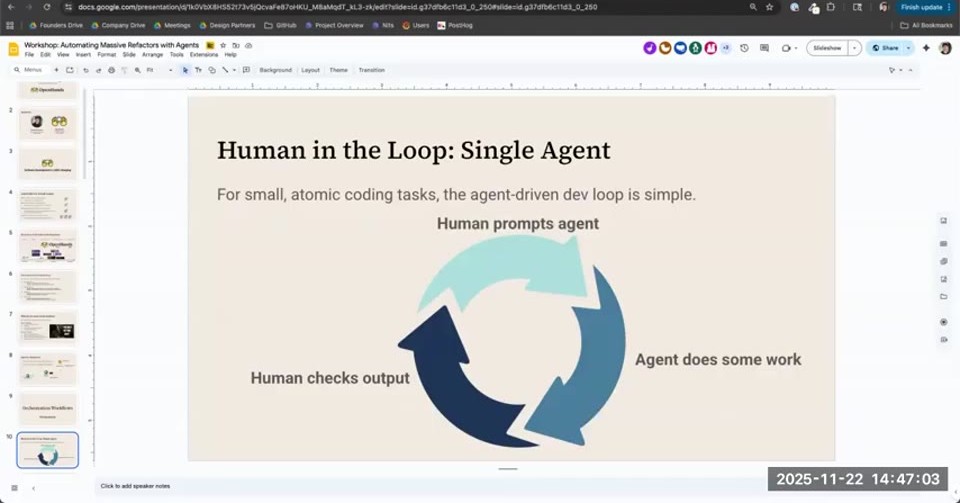960x503 pixels.
Task: Choose the Select arrow cursor tool
Action: (186, 70)
